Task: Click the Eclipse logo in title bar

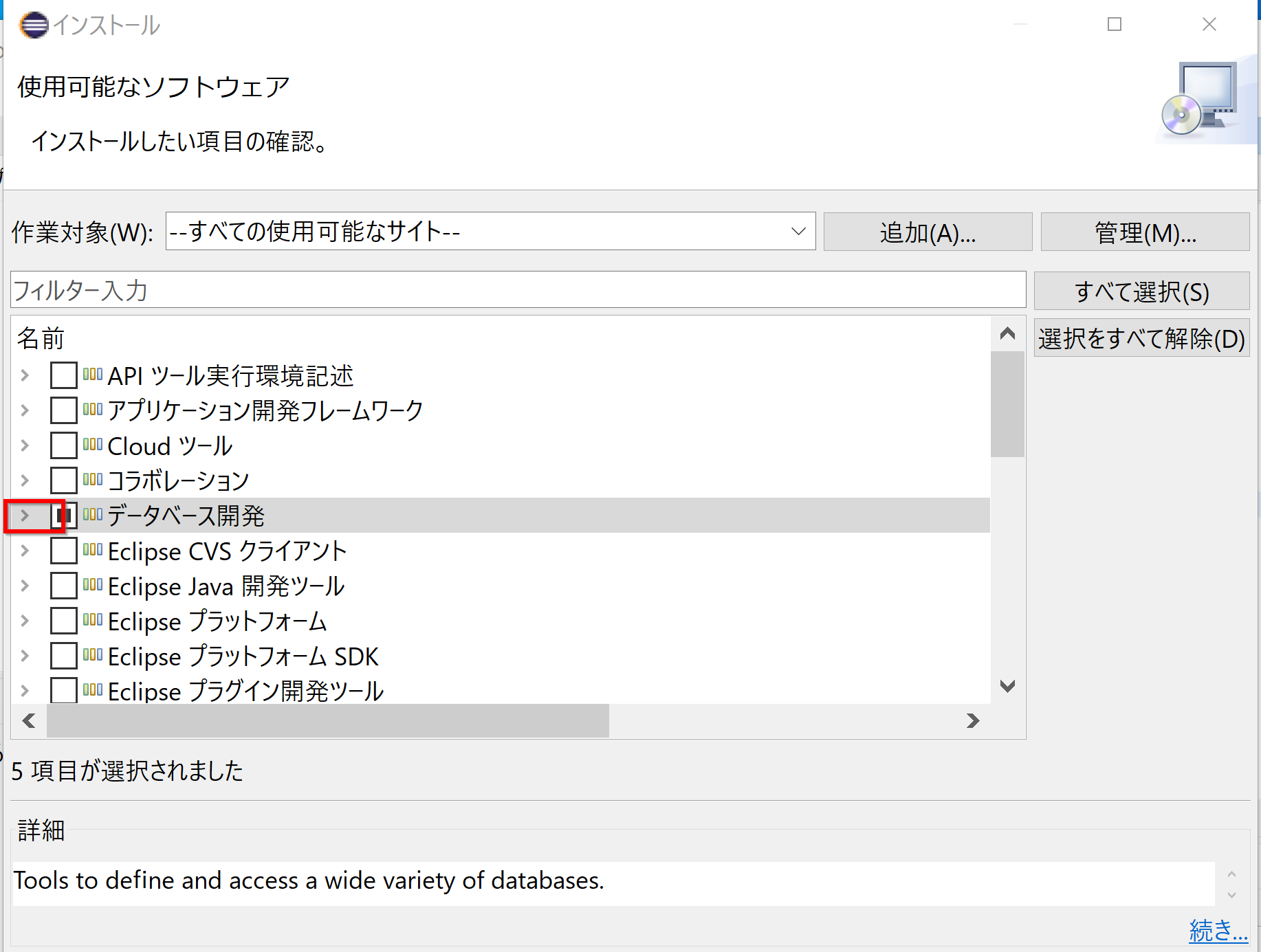Action: pos(34,25)
